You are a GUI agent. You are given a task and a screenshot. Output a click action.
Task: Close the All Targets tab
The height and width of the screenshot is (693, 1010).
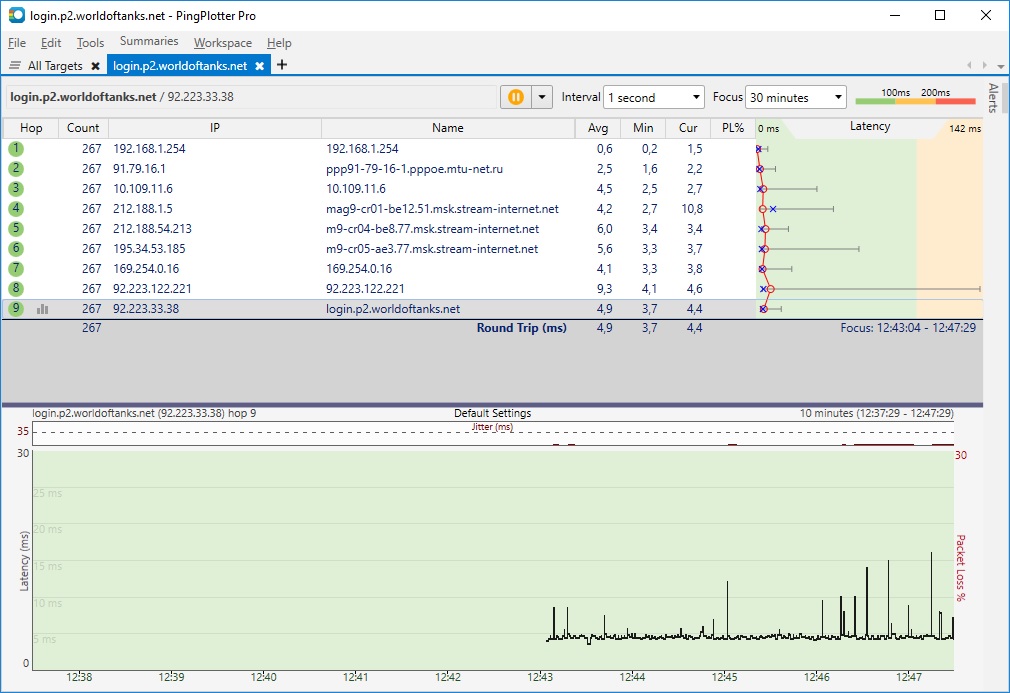(95, 66)
